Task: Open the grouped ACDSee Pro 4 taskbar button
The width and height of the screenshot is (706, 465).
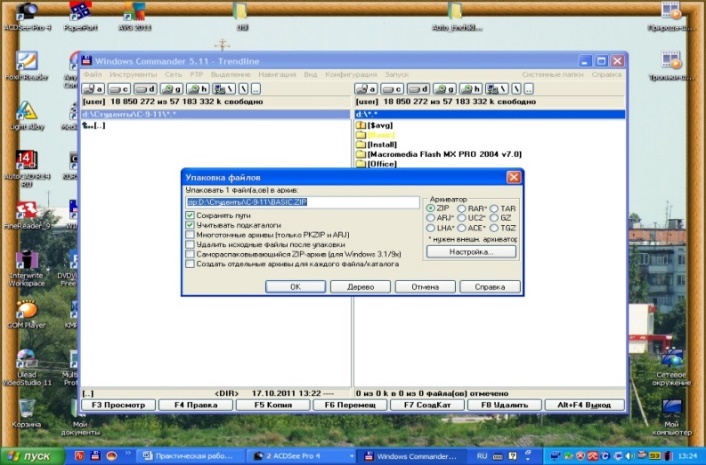Action: (302, 456)
